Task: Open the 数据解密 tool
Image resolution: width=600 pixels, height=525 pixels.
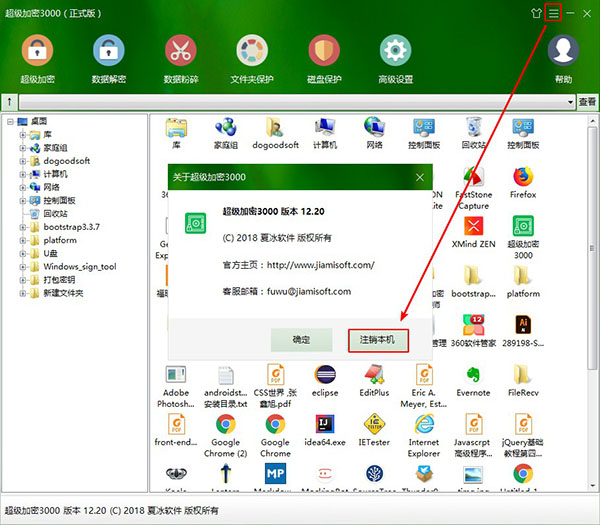Action: pyautogui.click(x=108, y=51)
